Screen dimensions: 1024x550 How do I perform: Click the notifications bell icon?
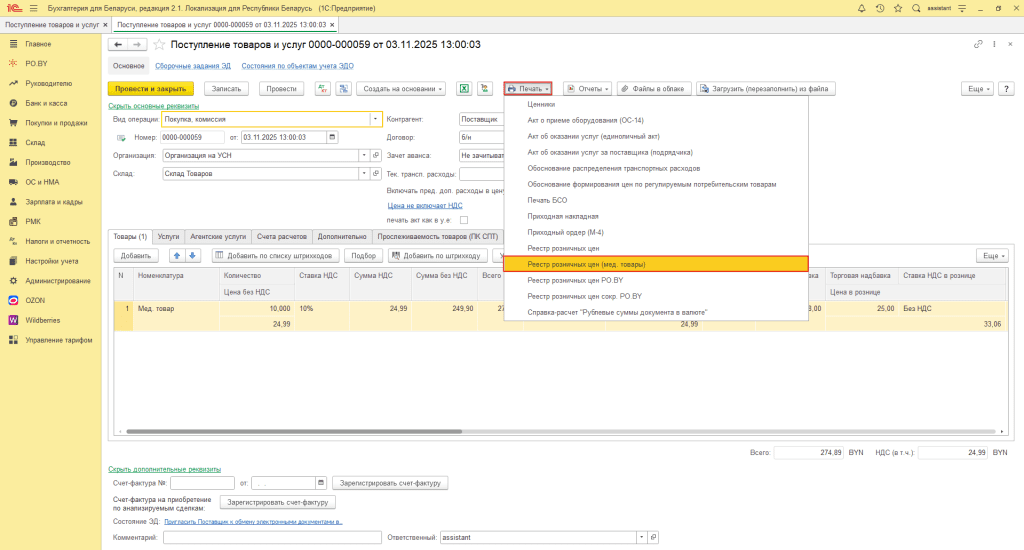click(864, 8)
